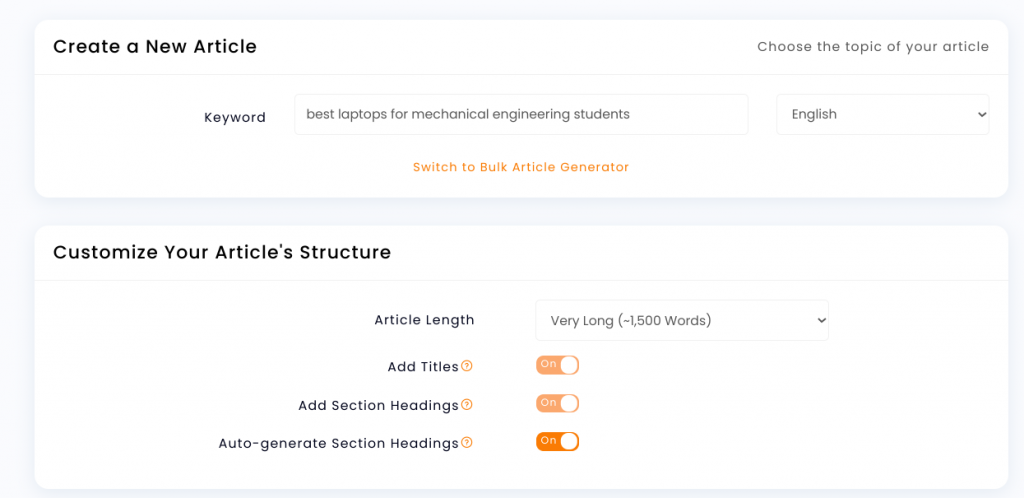Click the Create a New Article heading
The height and width of the screenshot is (498, 1024).
(155, 46)
